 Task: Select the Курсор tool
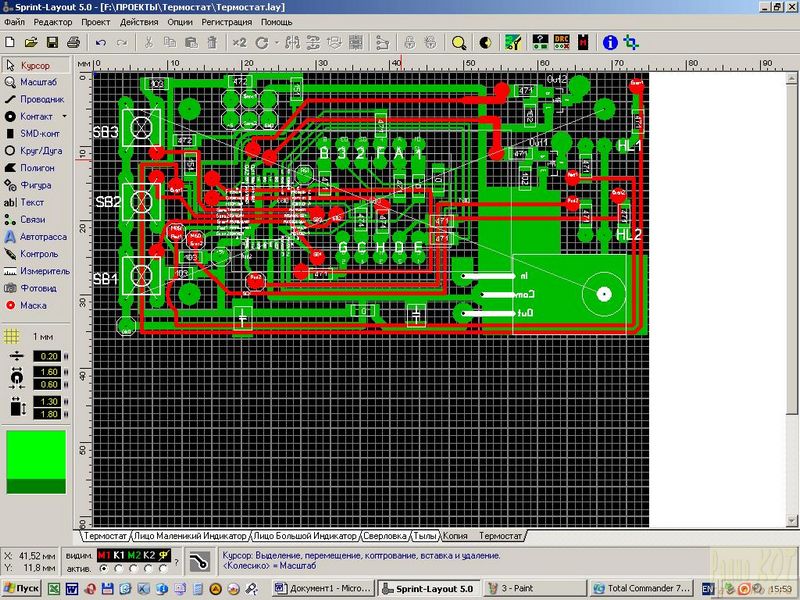click(x=36, y=65)
